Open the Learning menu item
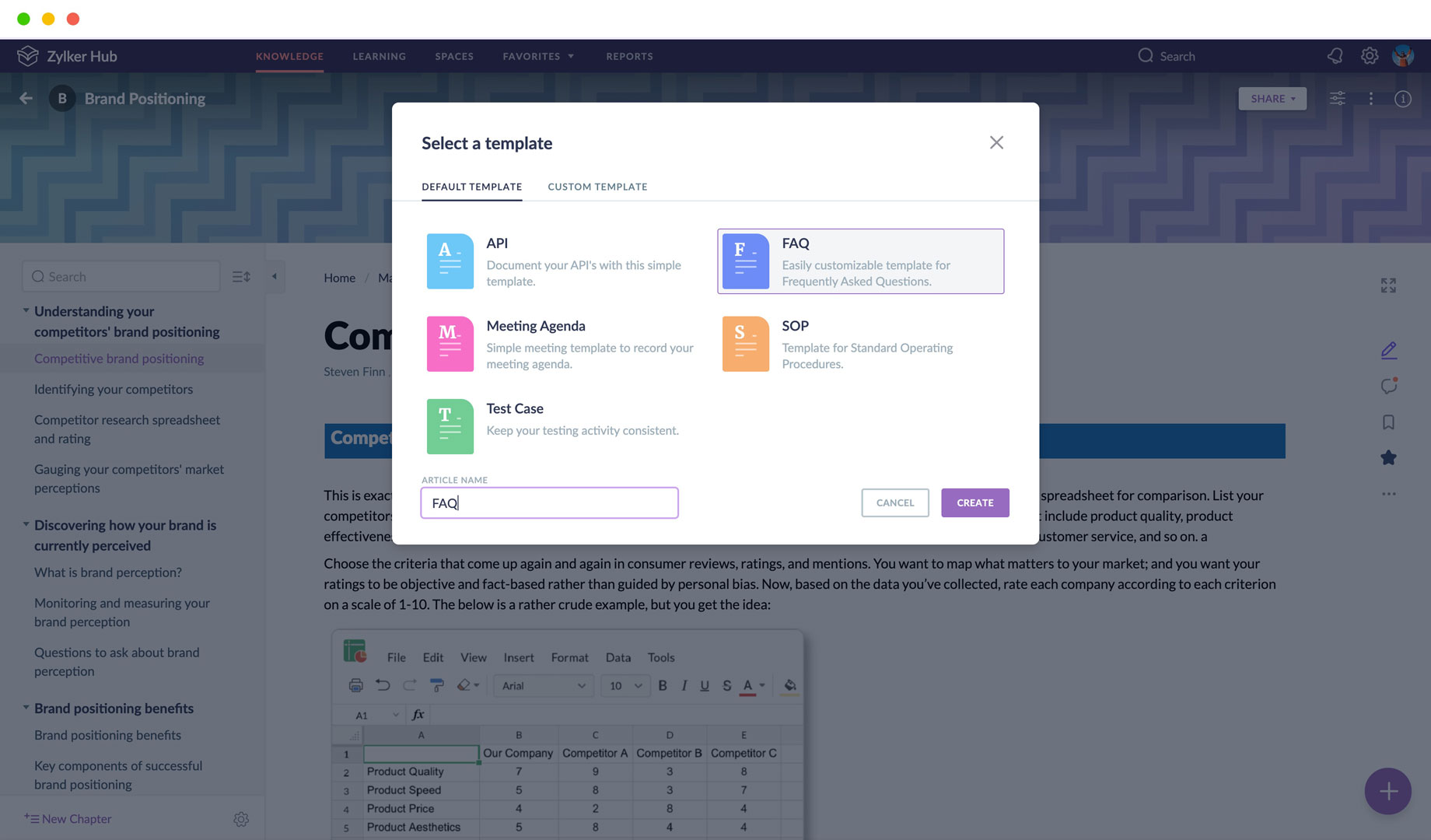Screen dimensions: 1431x840 coord(379,57)
